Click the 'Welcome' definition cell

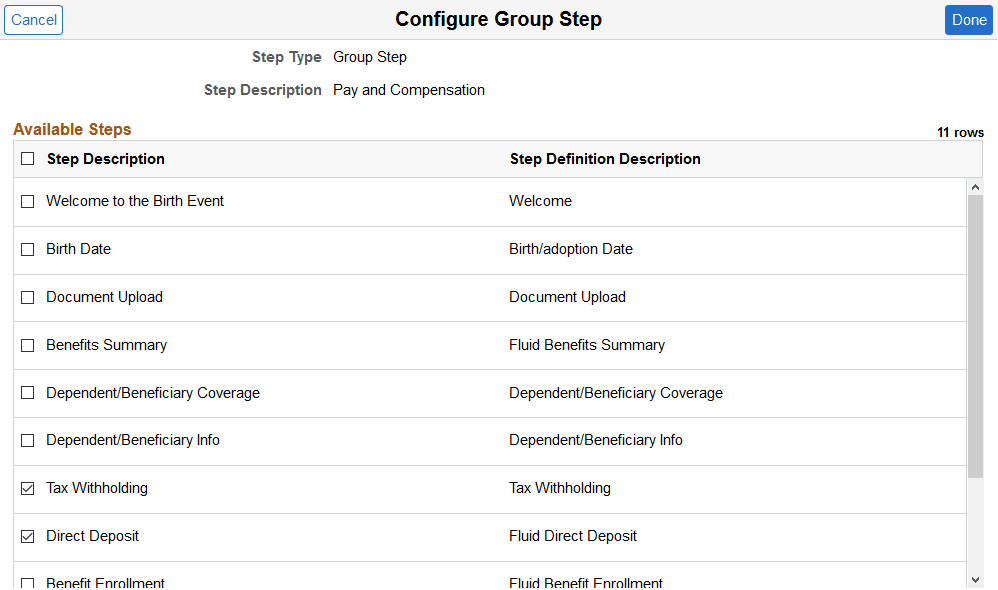540,201
